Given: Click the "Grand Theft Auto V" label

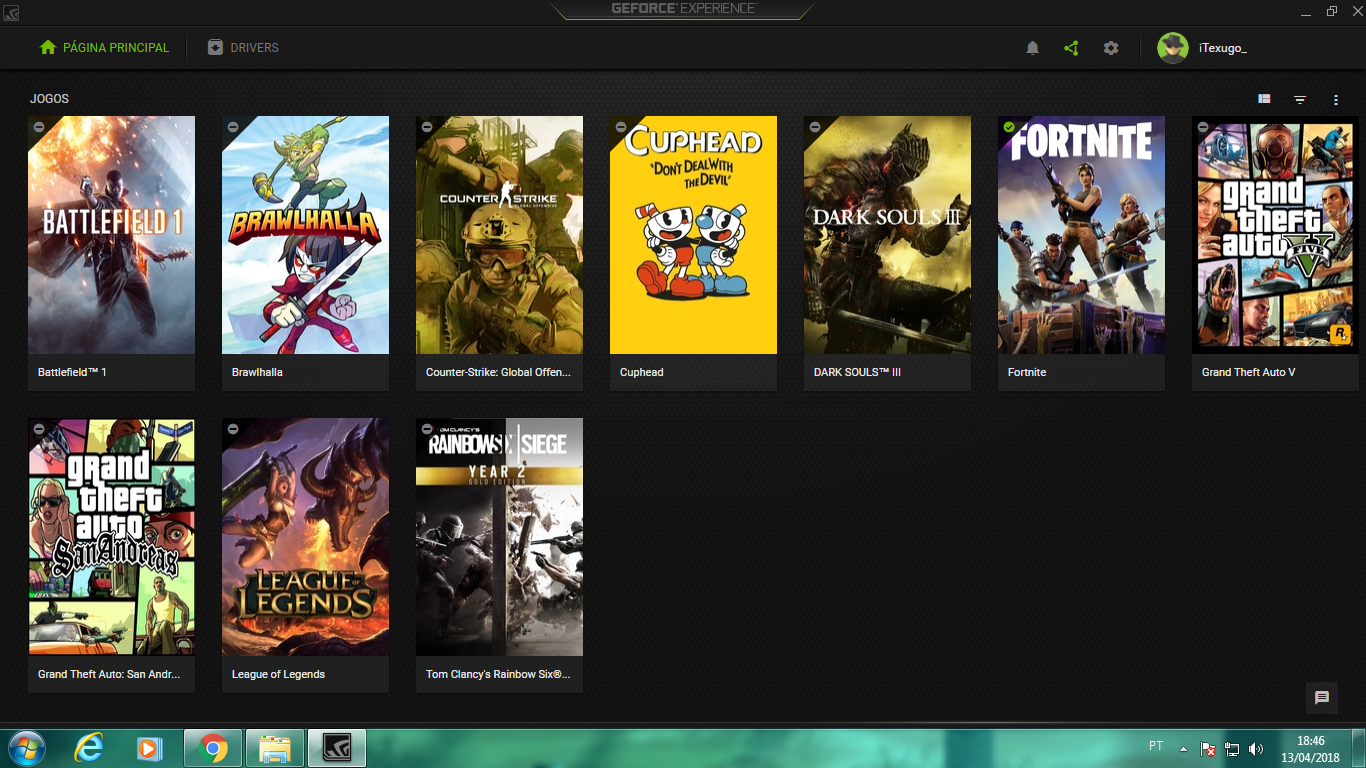Looking at the screenshot, I should (x=1248, y=372).
